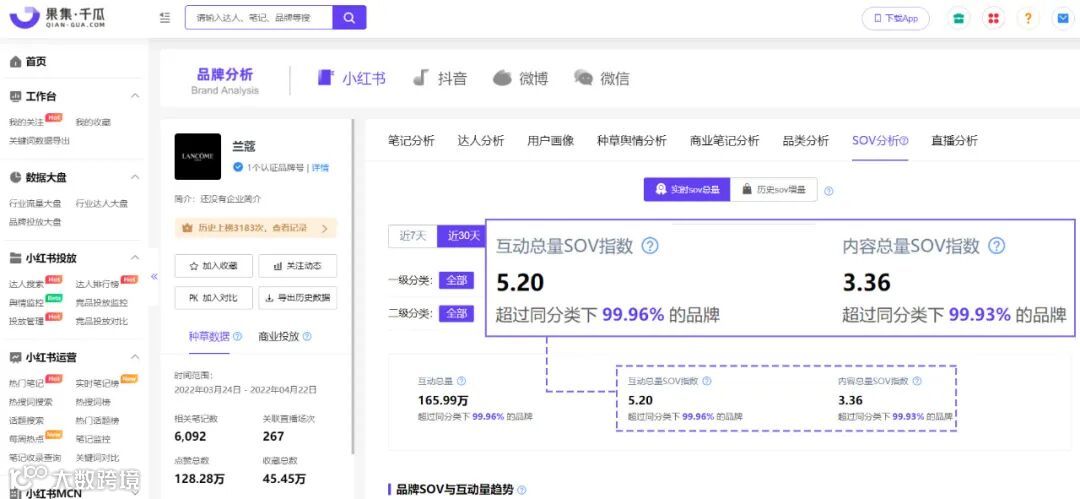This screenshot has height=499, width=1080.
Task: Toggle the sidebar menu fold icon beside the search box
Action: [165, 18]
